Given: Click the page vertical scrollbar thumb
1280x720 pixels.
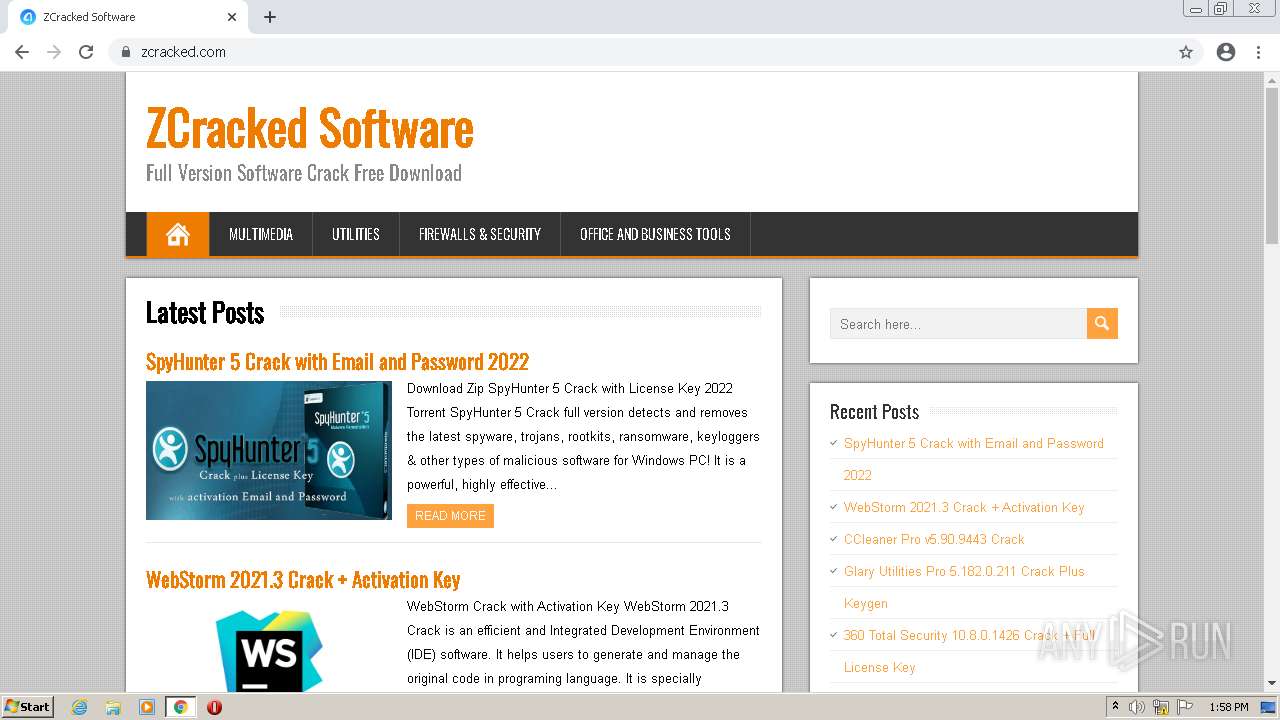Looking at the screenshot, I should click(1272, 165).
